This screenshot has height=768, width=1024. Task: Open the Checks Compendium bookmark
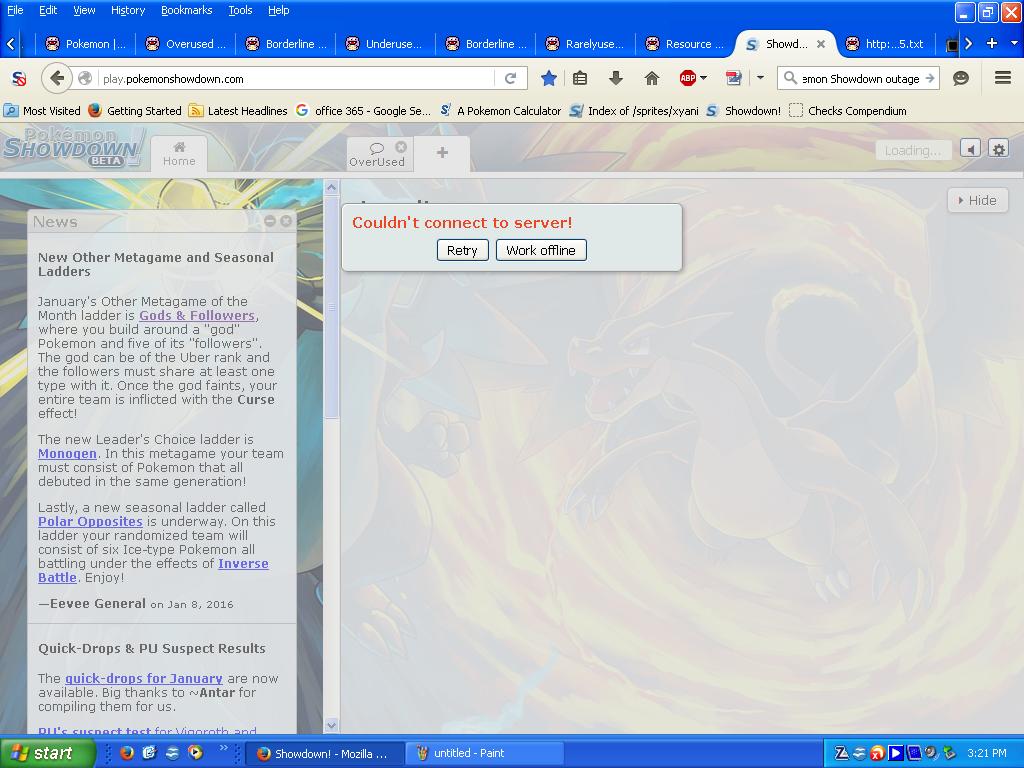click(848, 110)
